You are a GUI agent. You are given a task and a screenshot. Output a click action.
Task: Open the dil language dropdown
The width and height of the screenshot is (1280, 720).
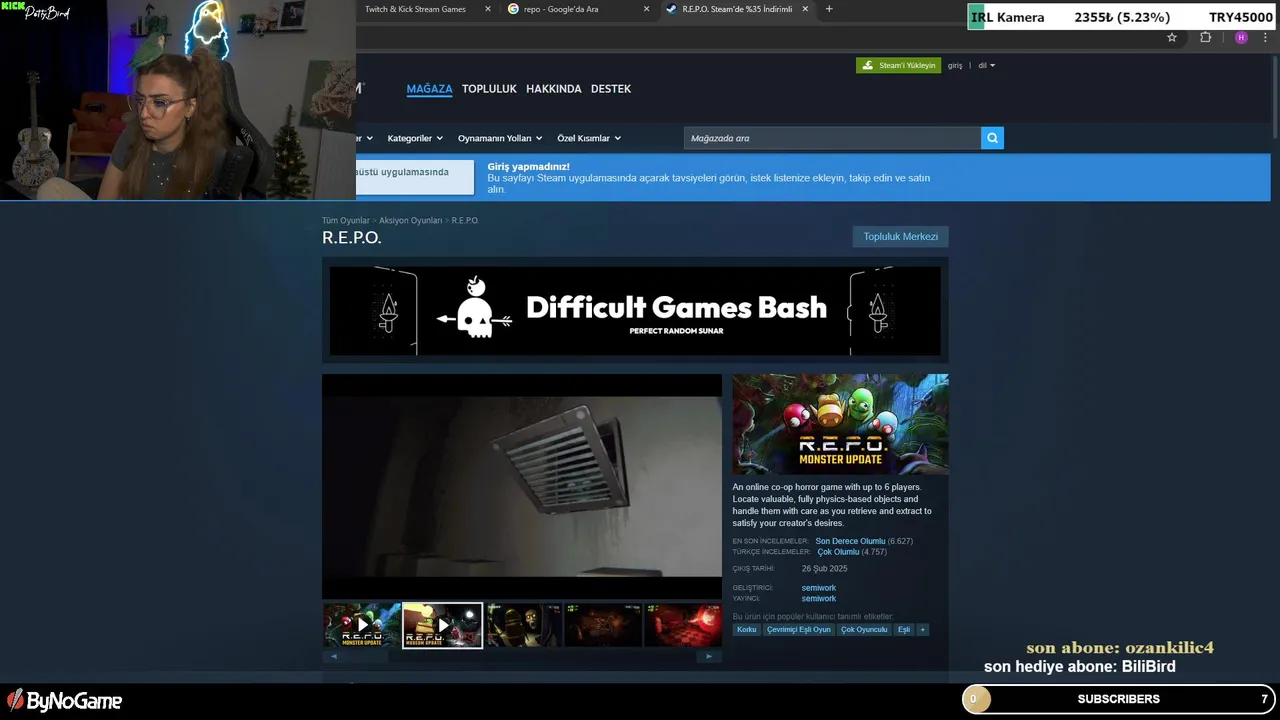pos(986,65)
